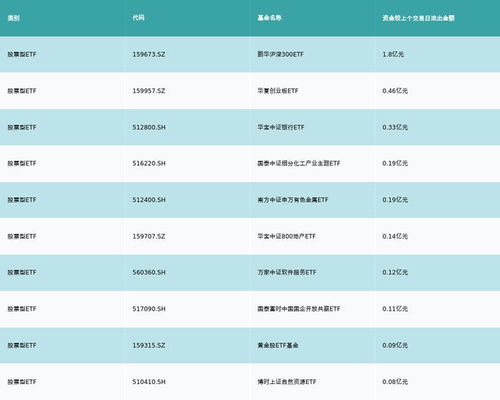Select outflow amount 1.8亿元
The image size is (500, 400).
click(393, 54)
